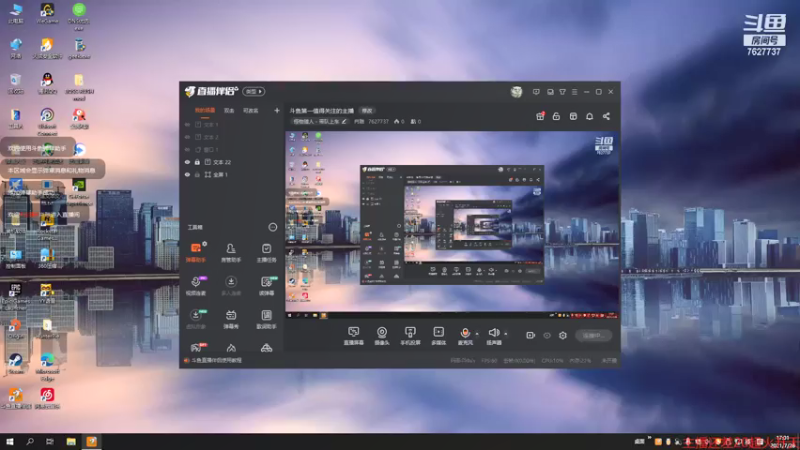Screen dimensions: 800x450
Task: Open the 歌词助手 tool
Action: 266,319
